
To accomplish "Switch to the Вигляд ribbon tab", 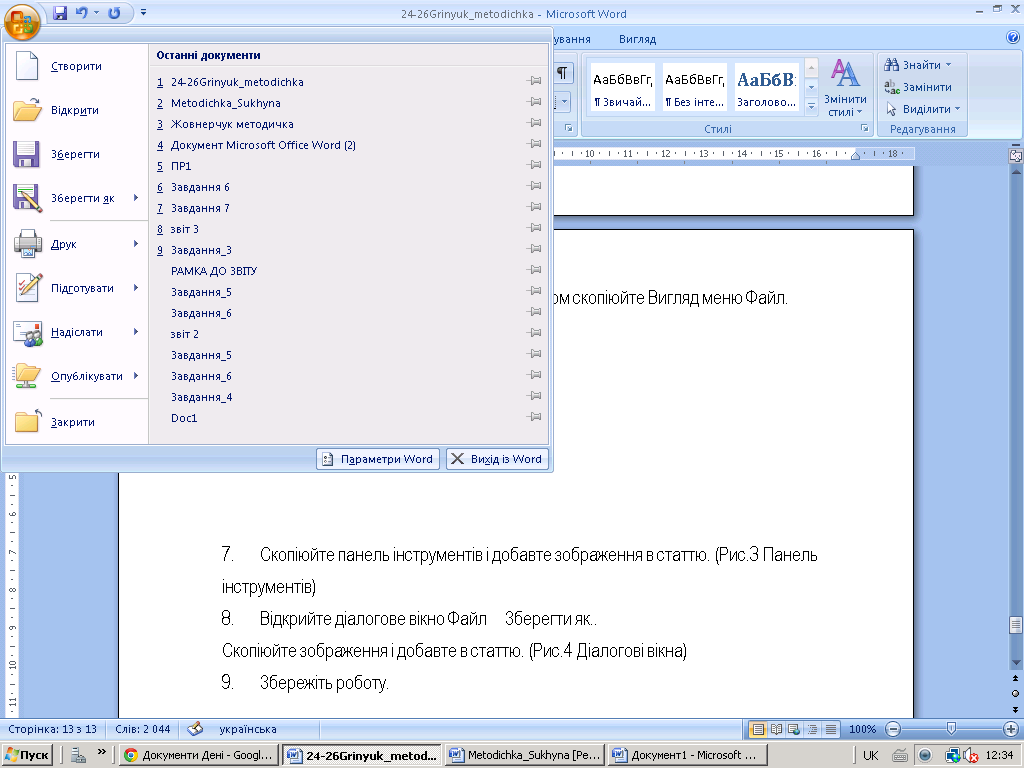I will coord(637,39).
